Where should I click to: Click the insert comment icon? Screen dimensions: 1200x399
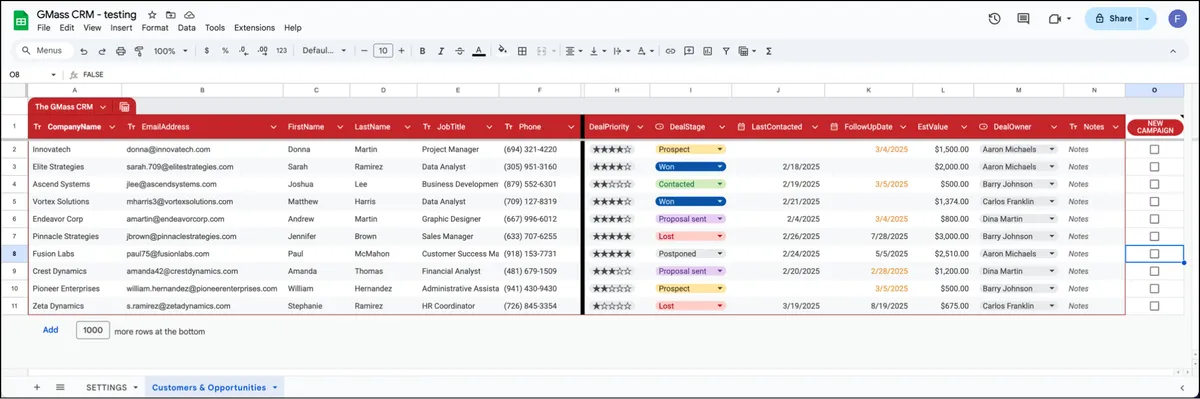tap(690, 51)
